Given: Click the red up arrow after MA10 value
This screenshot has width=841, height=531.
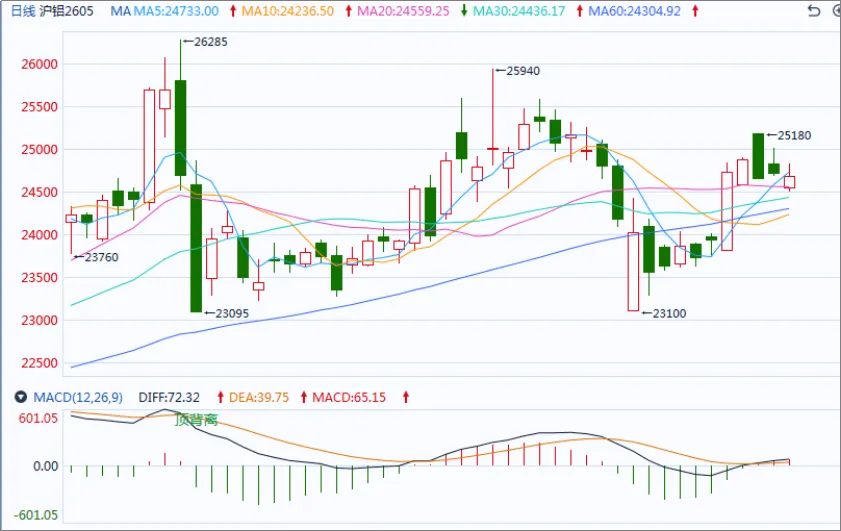Looking at the screenshot, I should (348, 11).
